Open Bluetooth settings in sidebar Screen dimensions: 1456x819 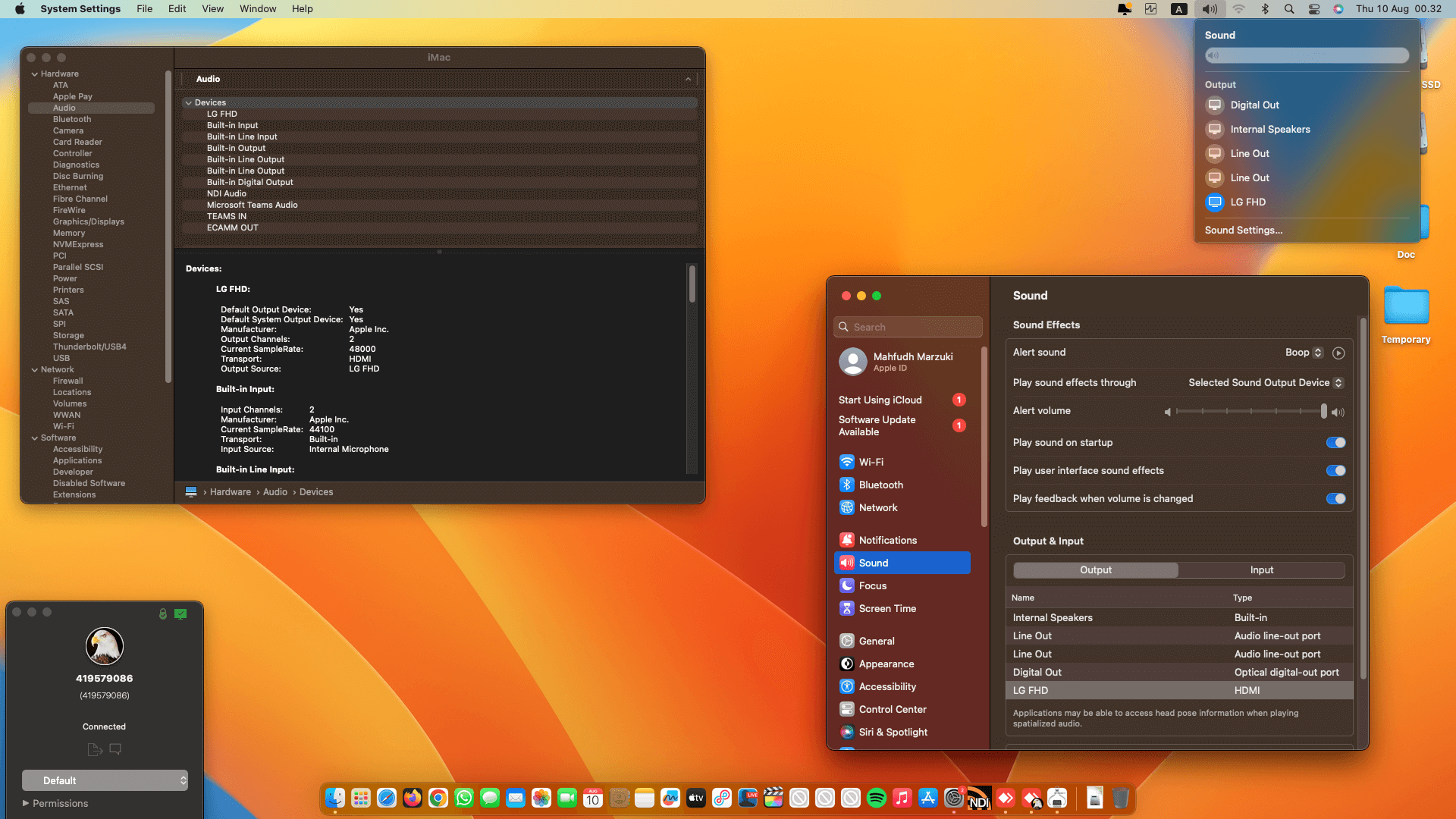pos(880,485)
